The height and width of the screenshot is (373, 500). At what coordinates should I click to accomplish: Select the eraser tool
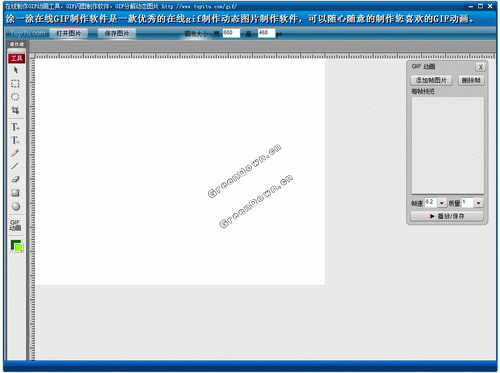15,179
